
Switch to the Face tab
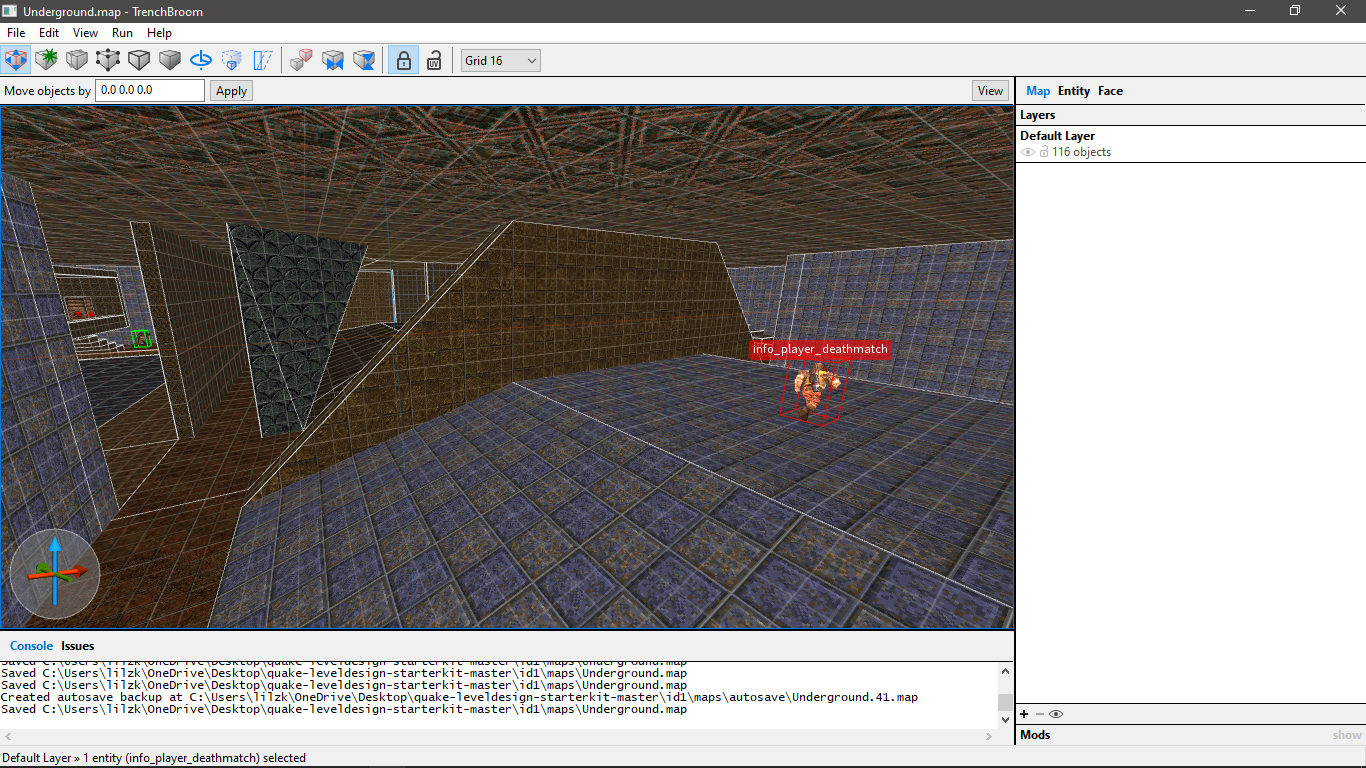[x=1110, y=90]
